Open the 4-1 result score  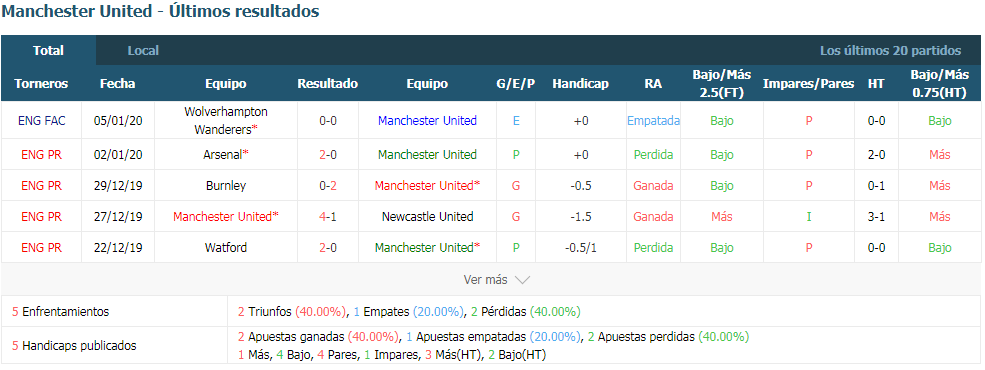click(x=328, y=217)
